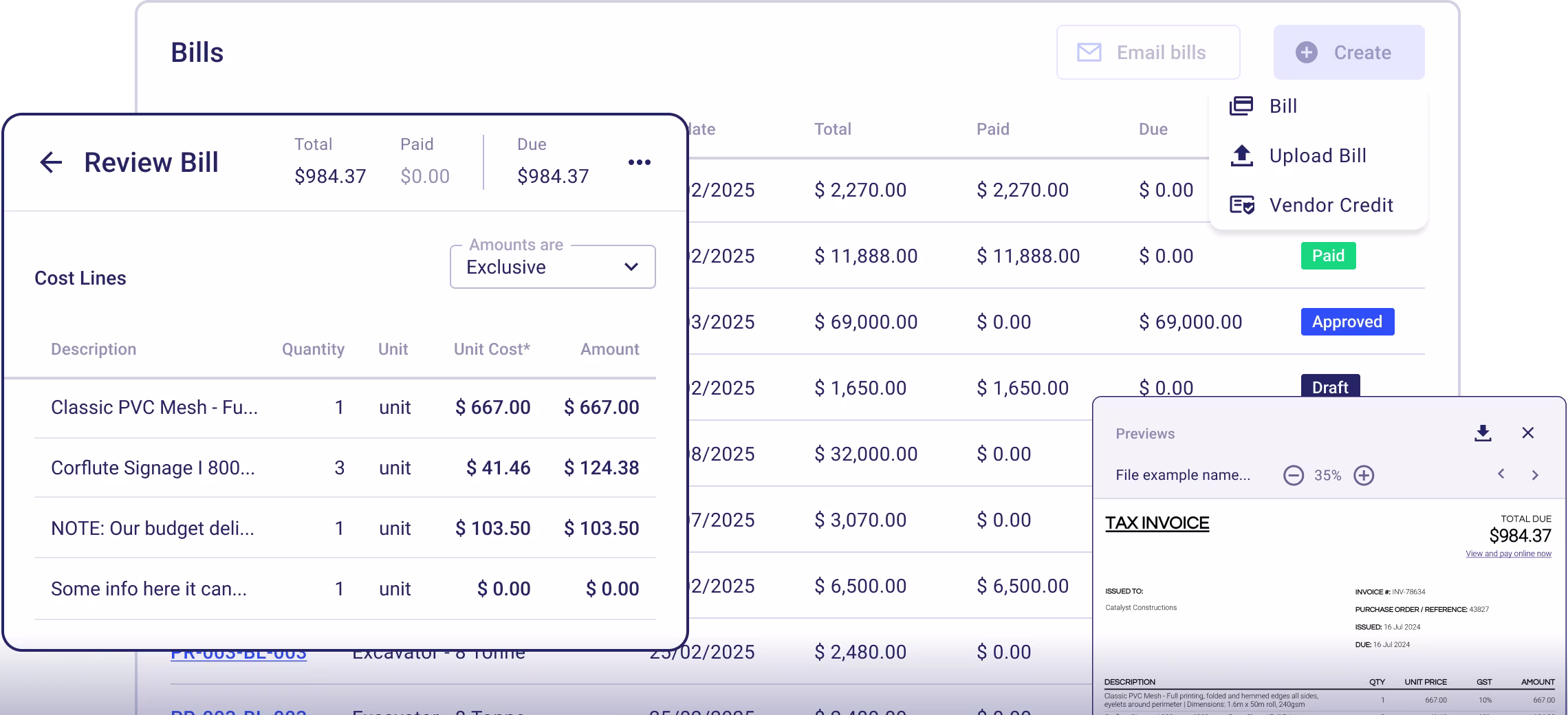
Task: Click the $ 124.38 amount
Action: tap(601, 468)
